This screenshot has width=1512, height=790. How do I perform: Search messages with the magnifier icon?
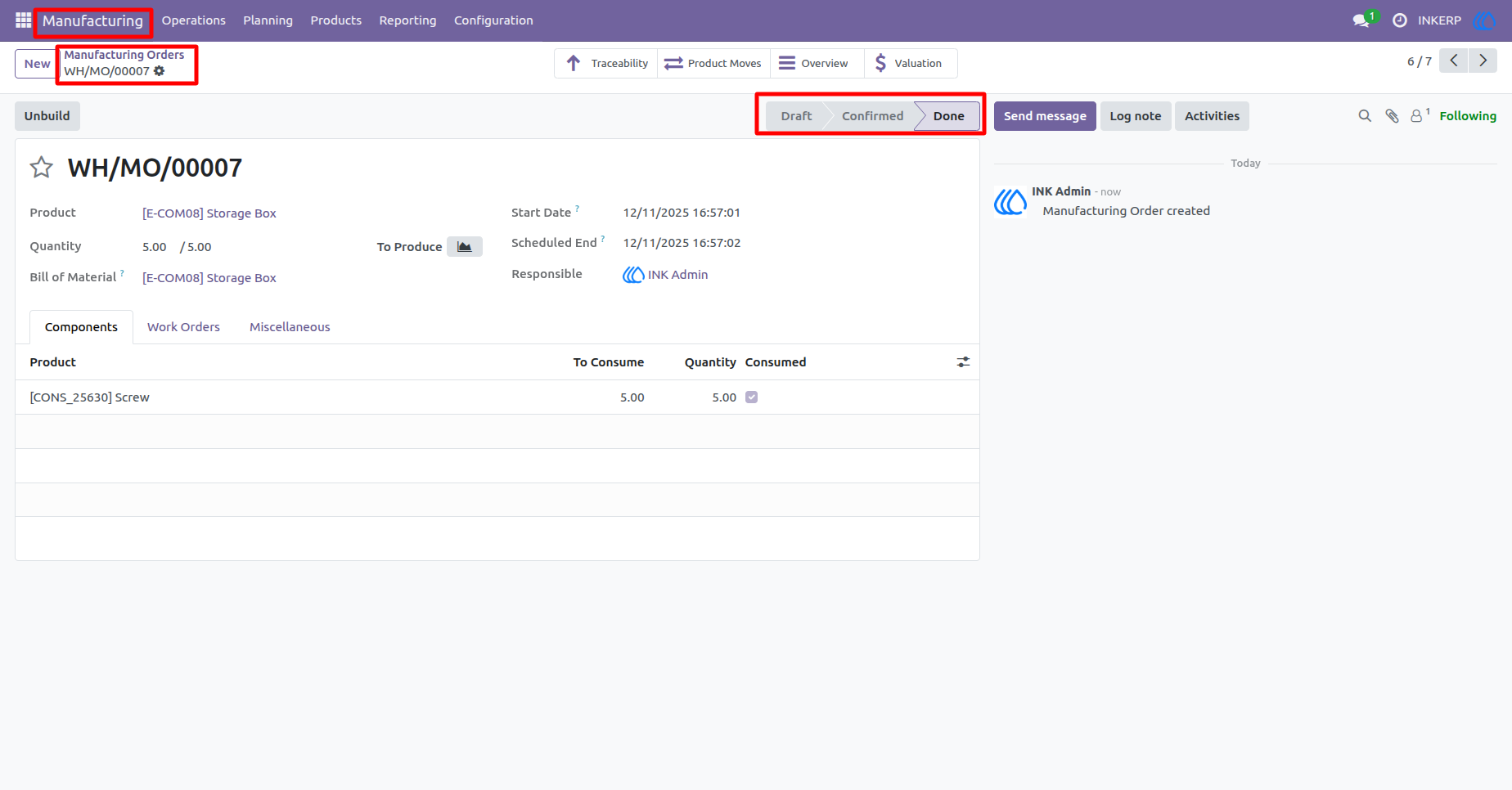click(x=1365, y=116)
